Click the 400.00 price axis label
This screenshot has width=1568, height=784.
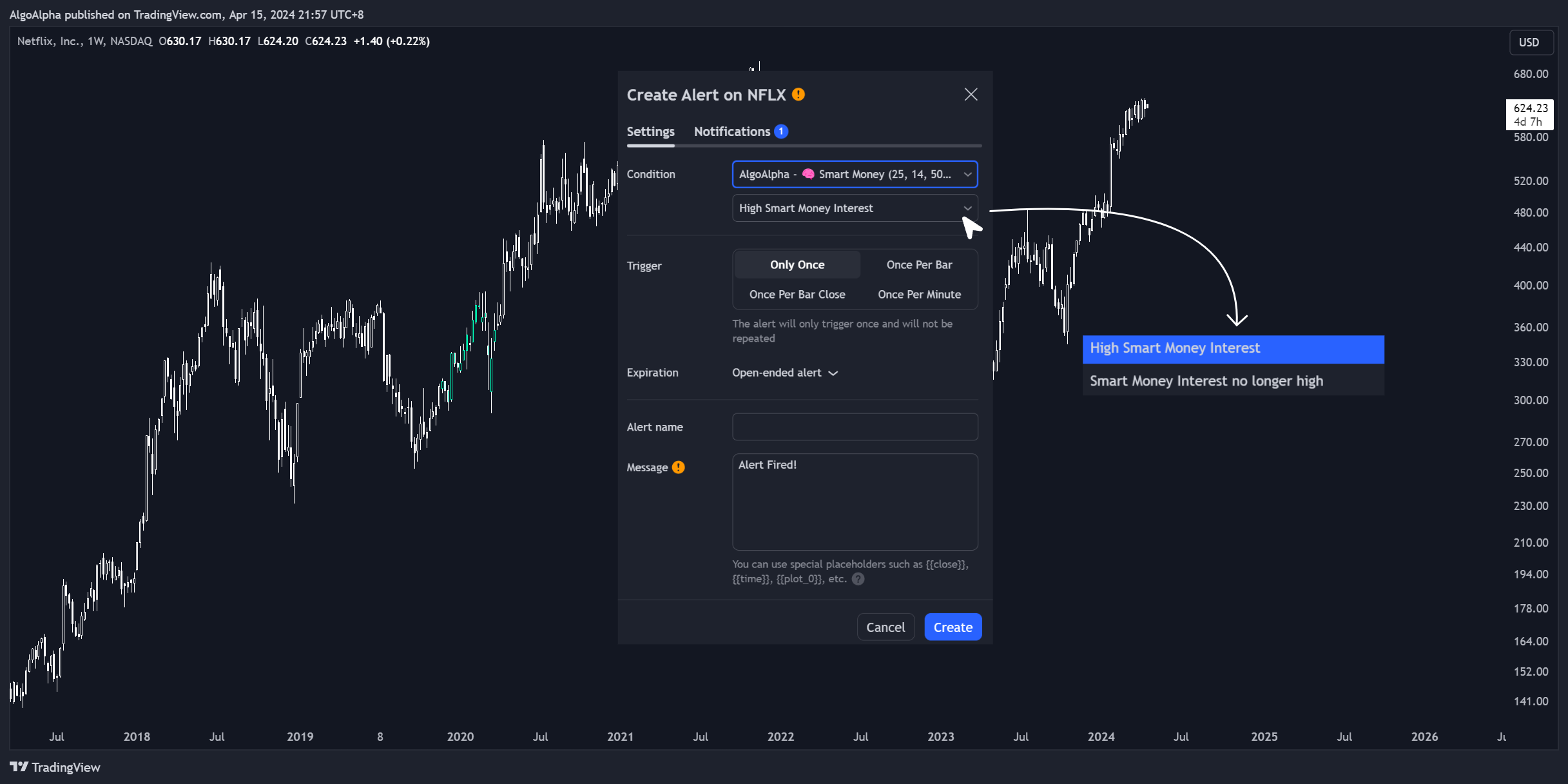coord(1531,286)
